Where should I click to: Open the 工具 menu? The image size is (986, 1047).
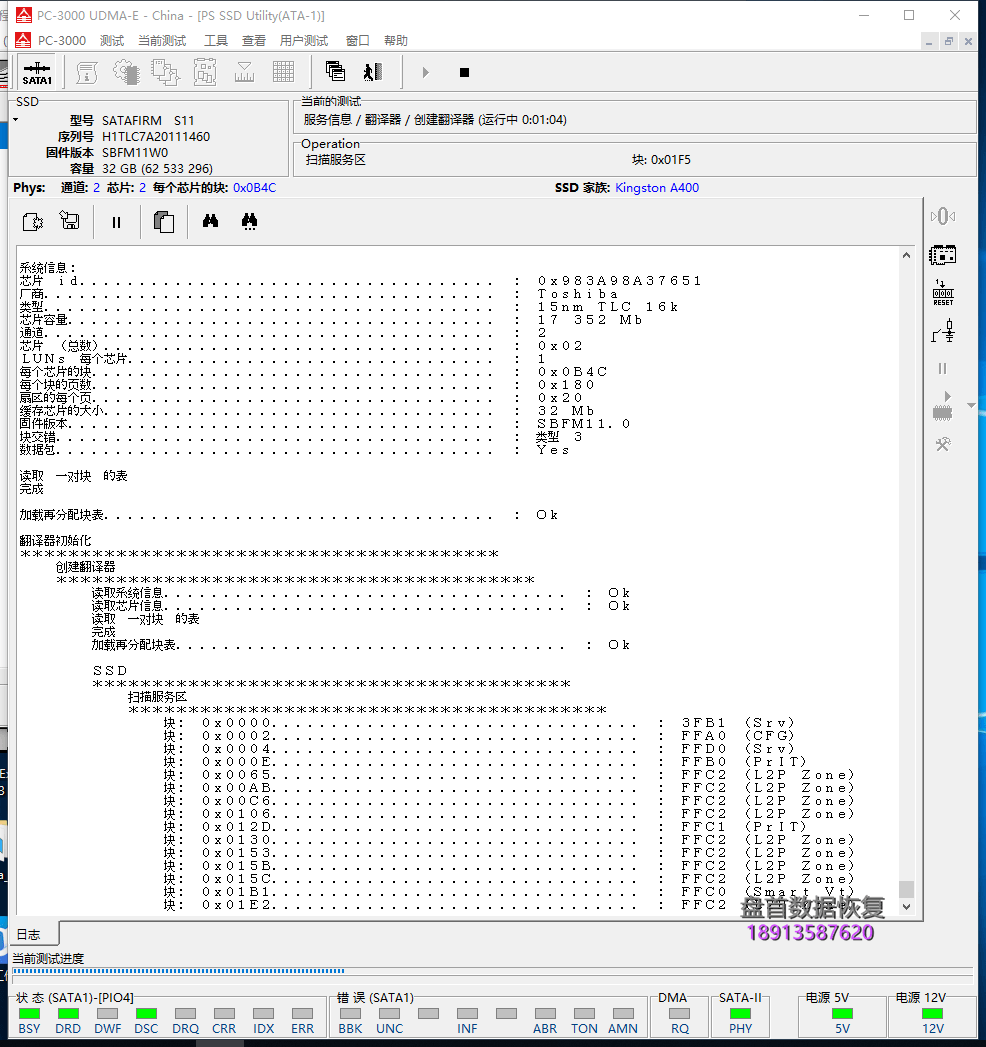click(216, 41)
